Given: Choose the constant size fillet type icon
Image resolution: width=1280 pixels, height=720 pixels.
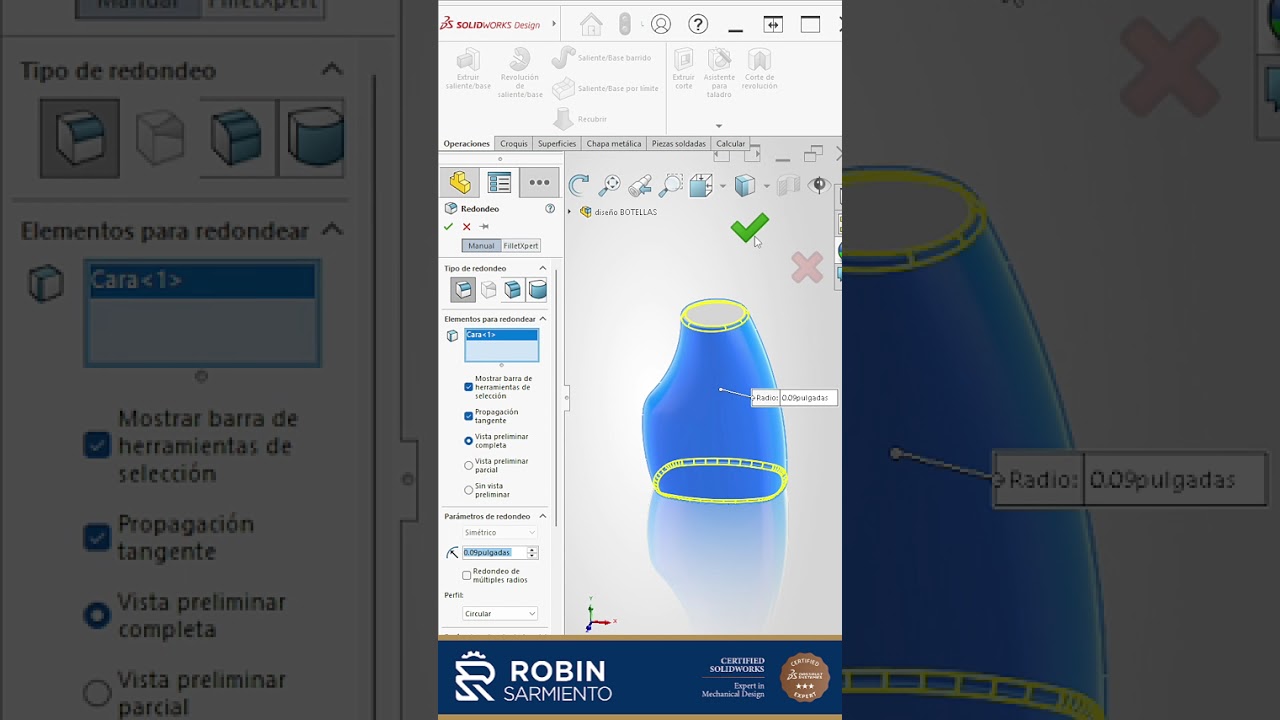Looking at the screenshot, I should click(463, 290).
